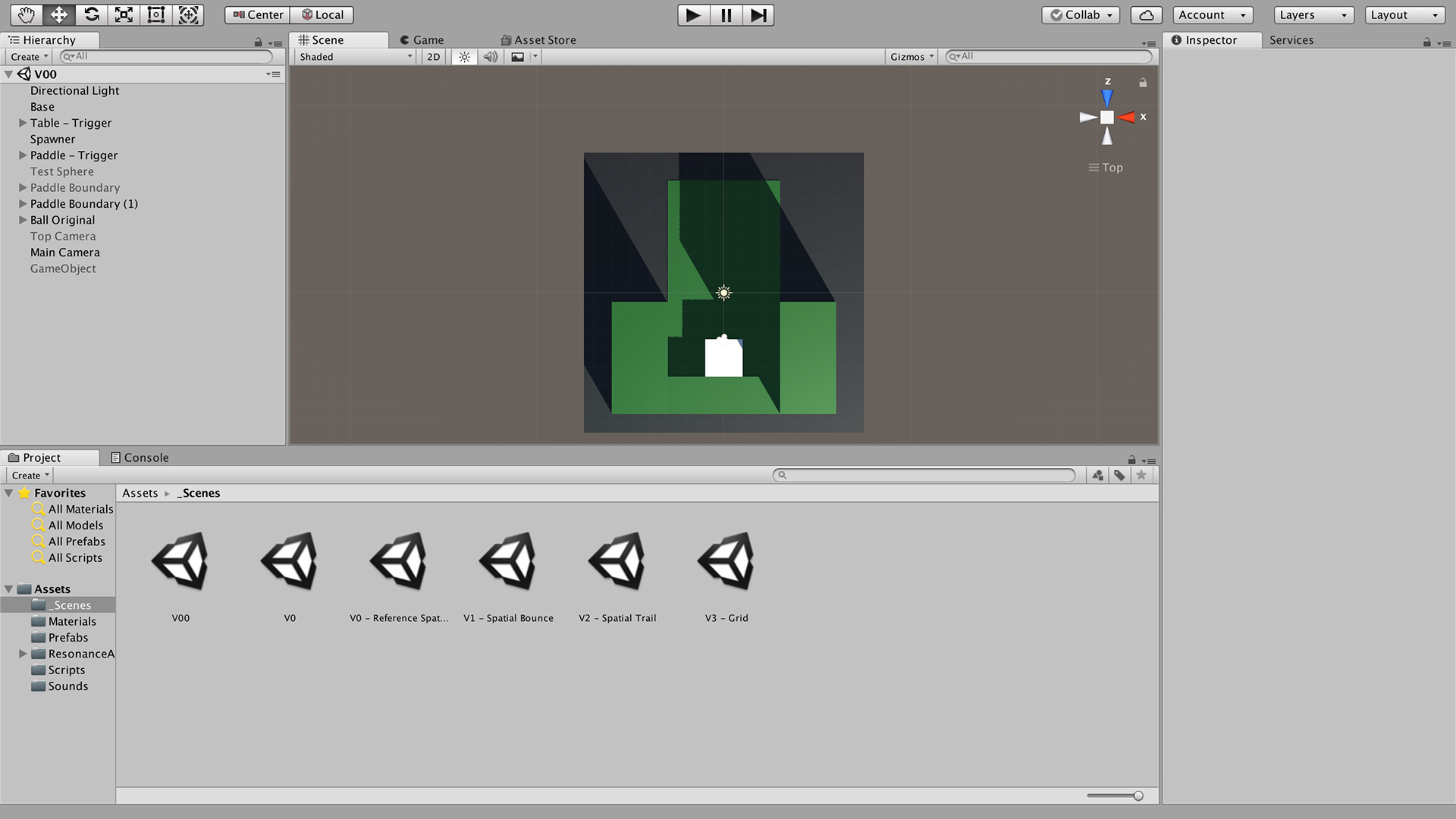Step forward one frame
The image size is (1456, 819).
758,15
